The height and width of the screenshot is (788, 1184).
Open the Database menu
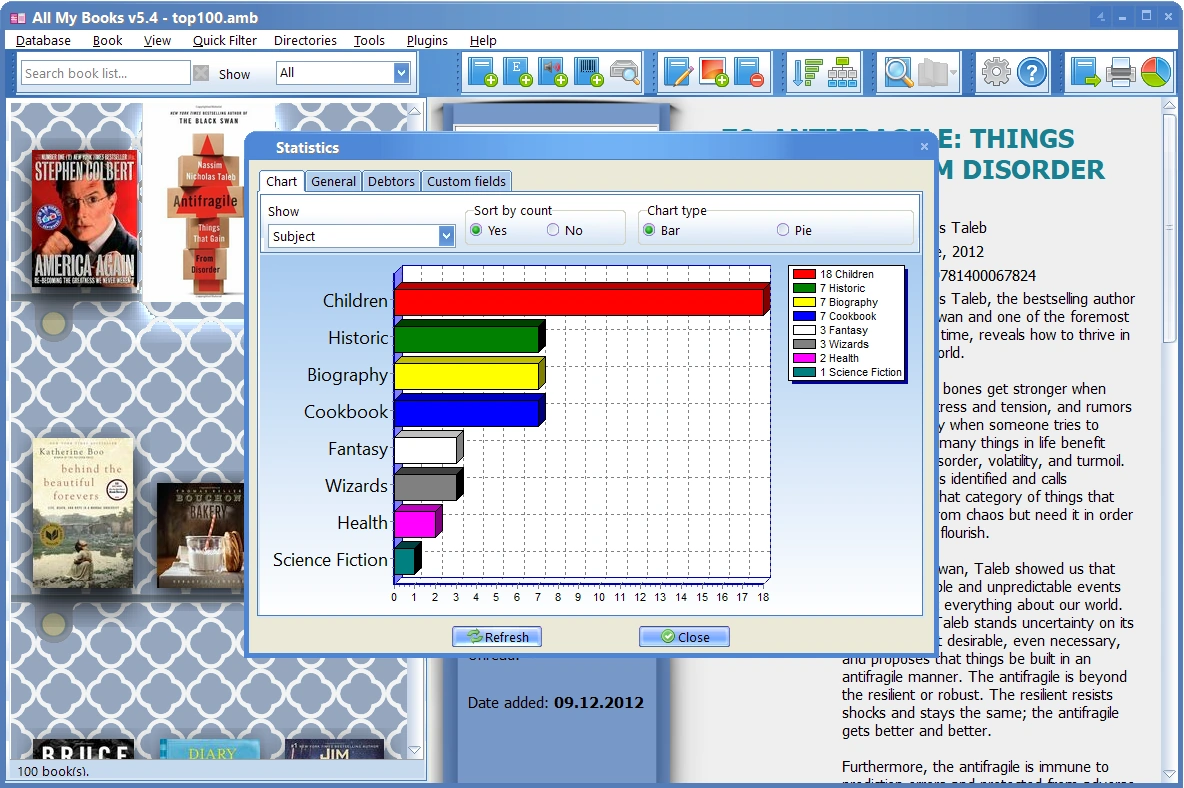tap(43, 41)
